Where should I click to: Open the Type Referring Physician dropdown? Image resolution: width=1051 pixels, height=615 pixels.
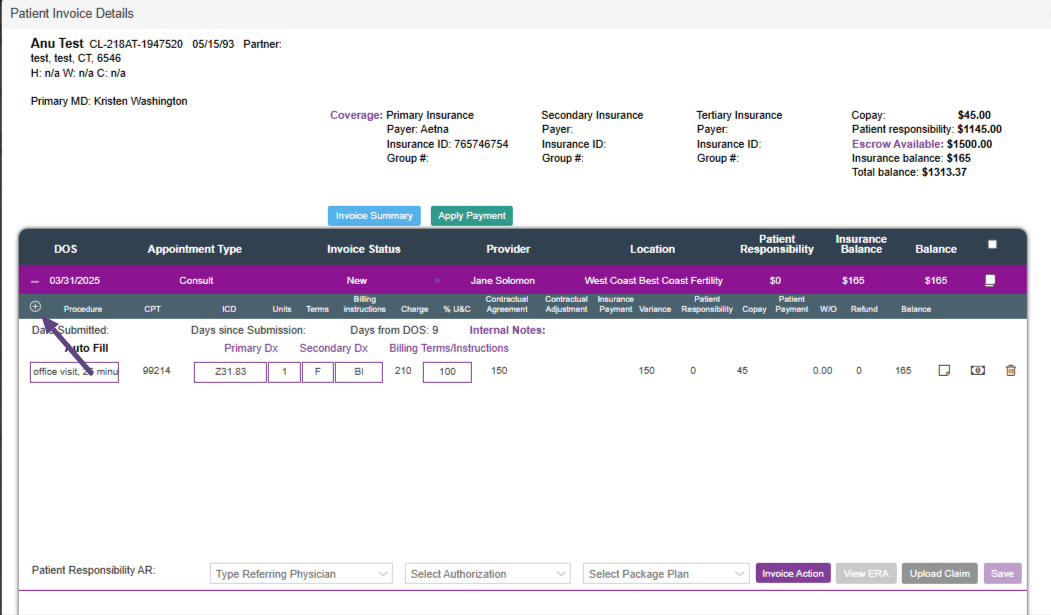301,574
